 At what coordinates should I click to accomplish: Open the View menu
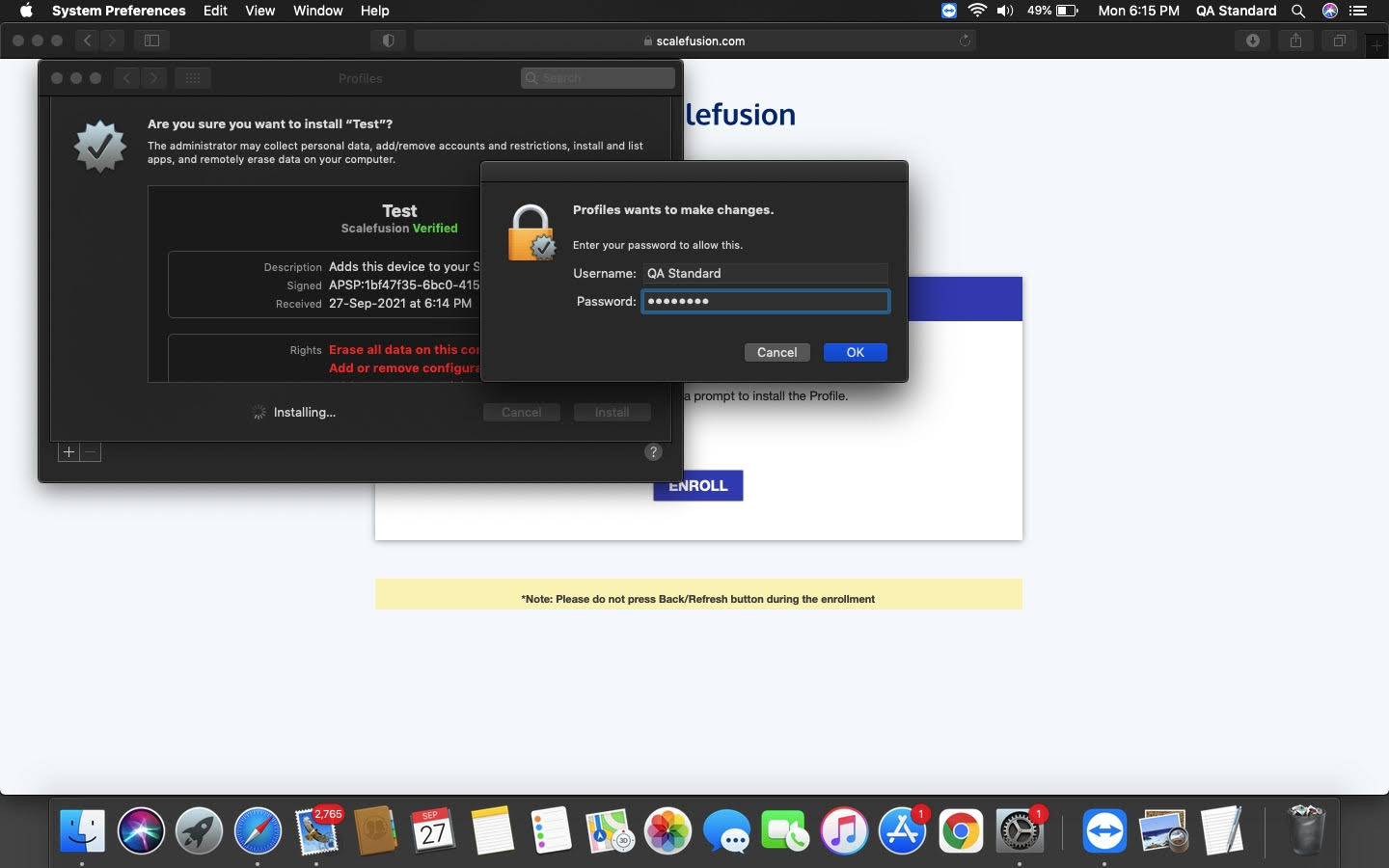pyautogui.click(x=259, y=11)
